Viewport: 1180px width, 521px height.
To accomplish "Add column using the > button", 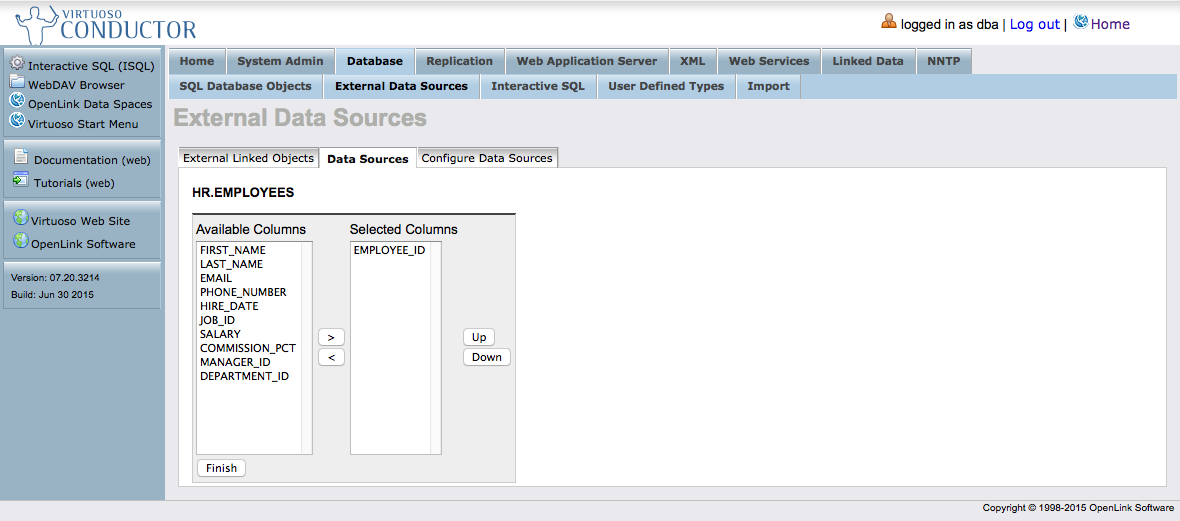I will click(x=331, y=337).
